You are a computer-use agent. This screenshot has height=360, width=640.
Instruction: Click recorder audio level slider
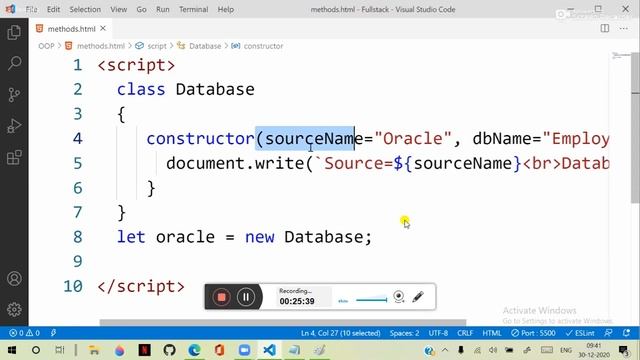(371, 300)
